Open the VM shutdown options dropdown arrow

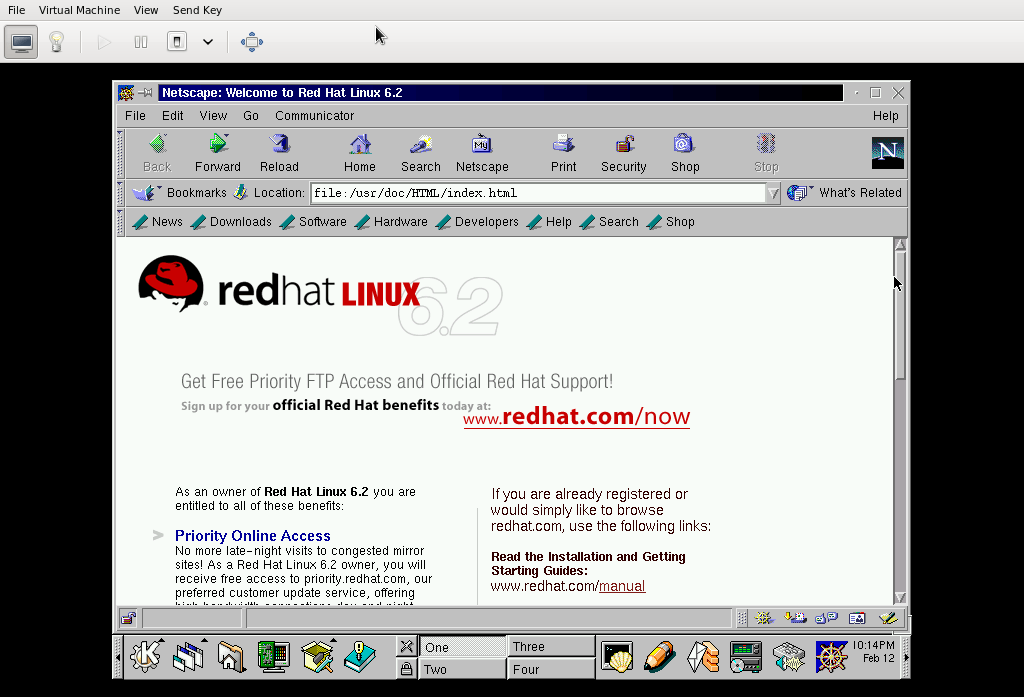click(208, 42)
